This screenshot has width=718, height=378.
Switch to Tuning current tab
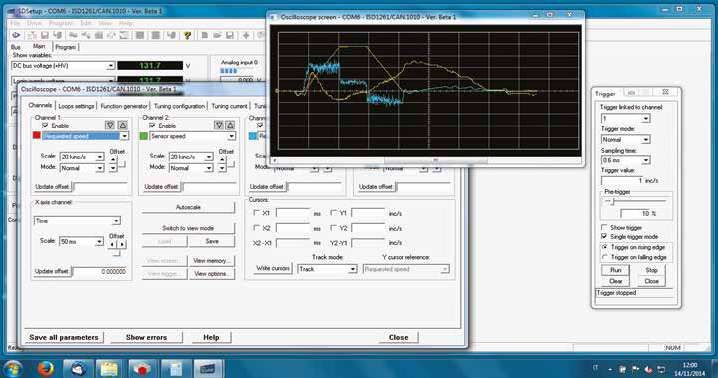tap(229, 106)
